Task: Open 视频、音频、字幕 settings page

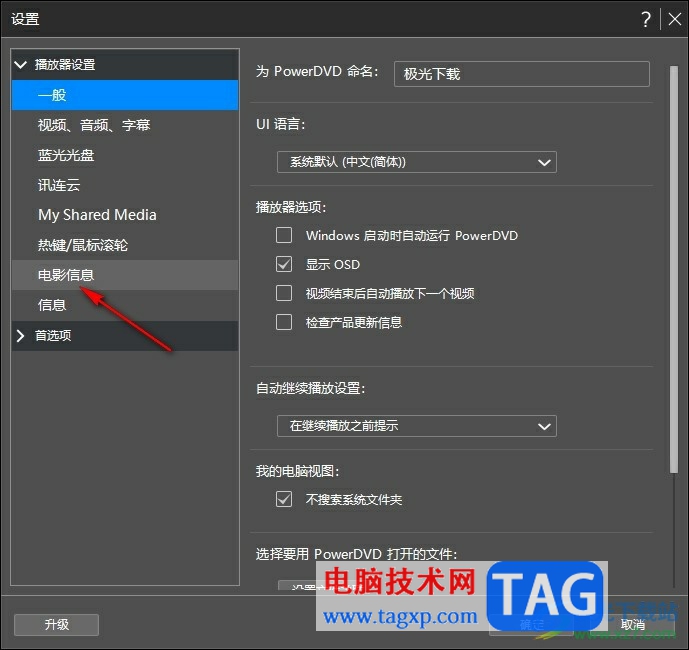Action: (x=125, y=125)
